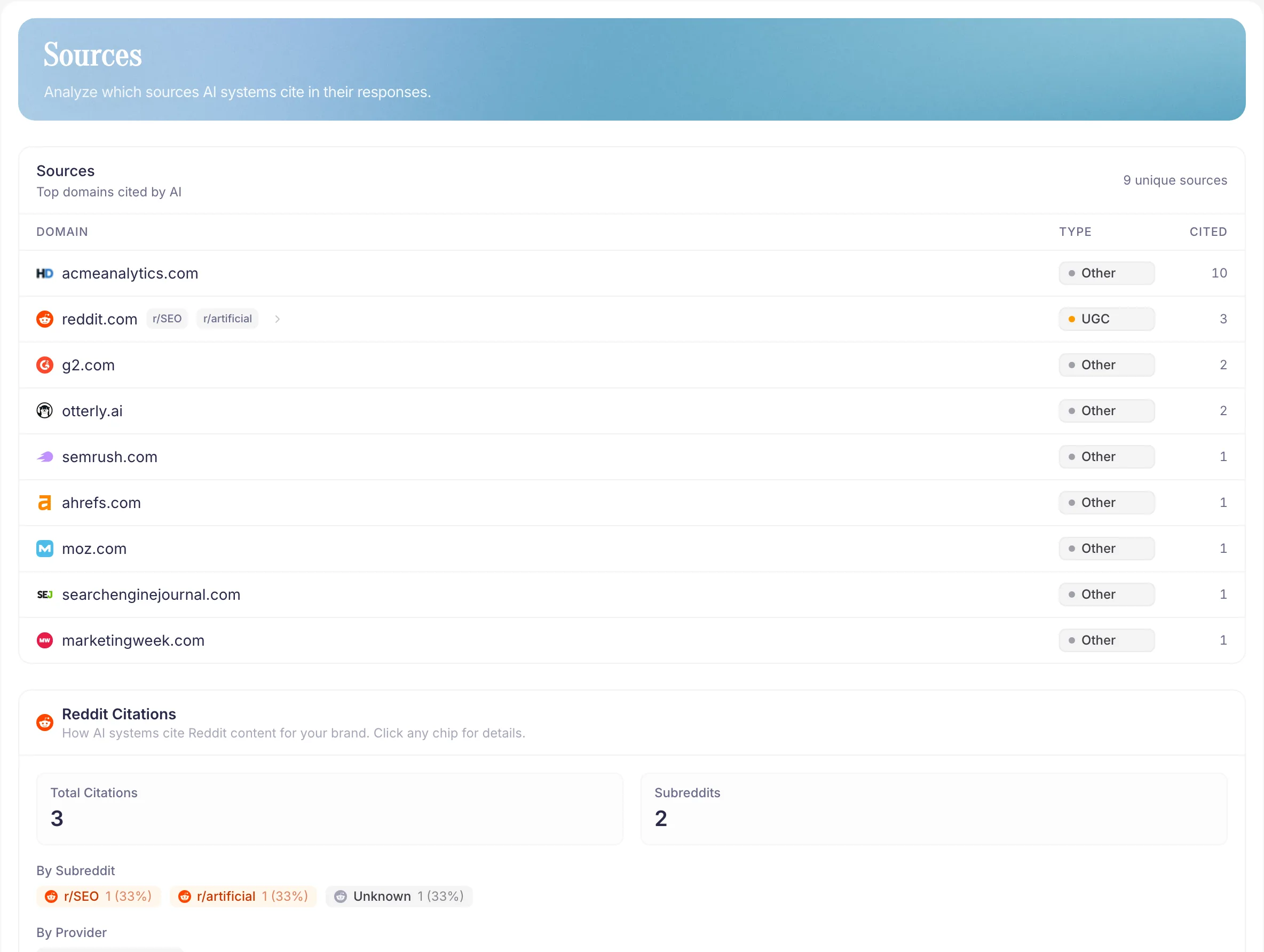Click the otterly.ai penguin icon

45,410
